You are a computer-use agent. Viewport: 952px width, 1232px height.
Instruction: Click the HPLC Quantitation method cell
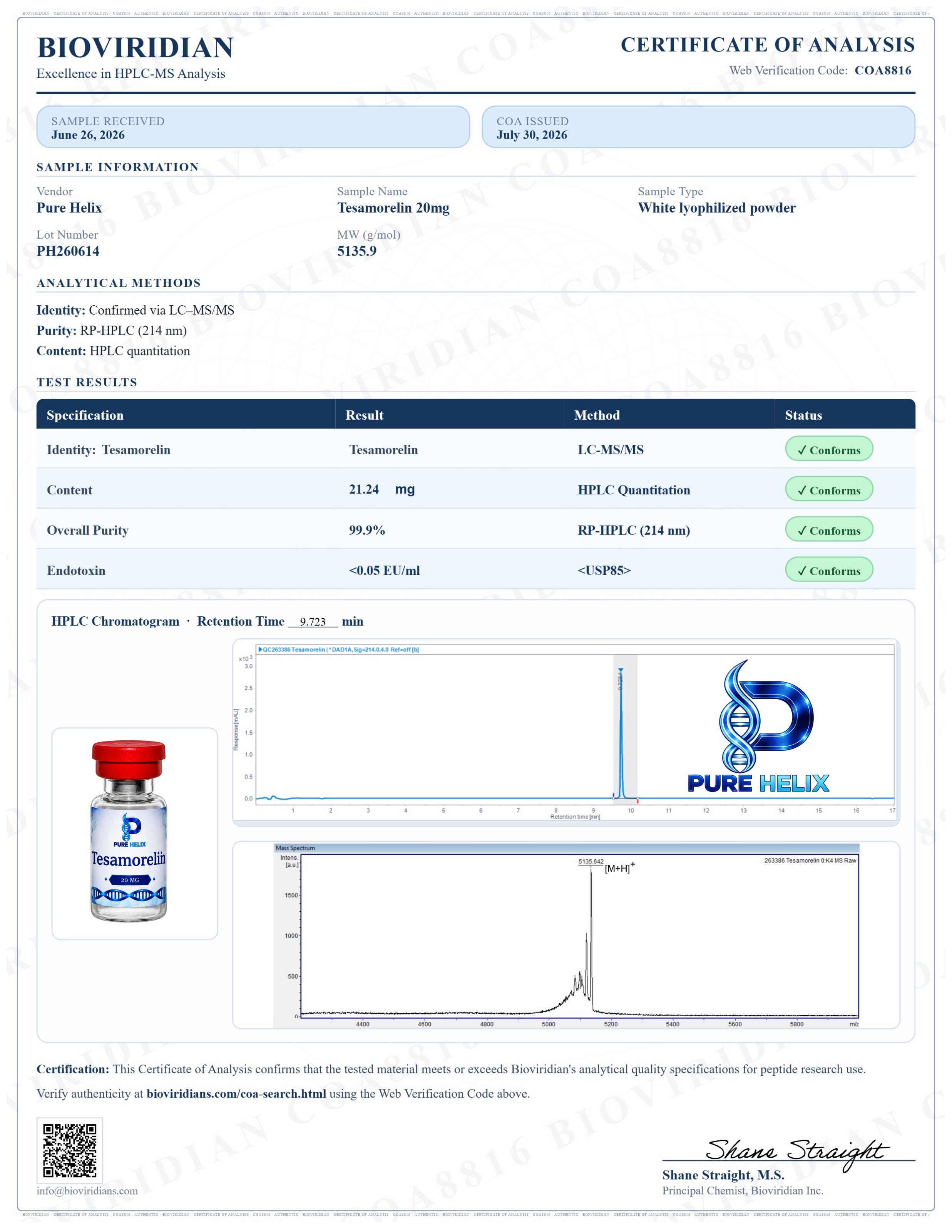pos(634,490)
